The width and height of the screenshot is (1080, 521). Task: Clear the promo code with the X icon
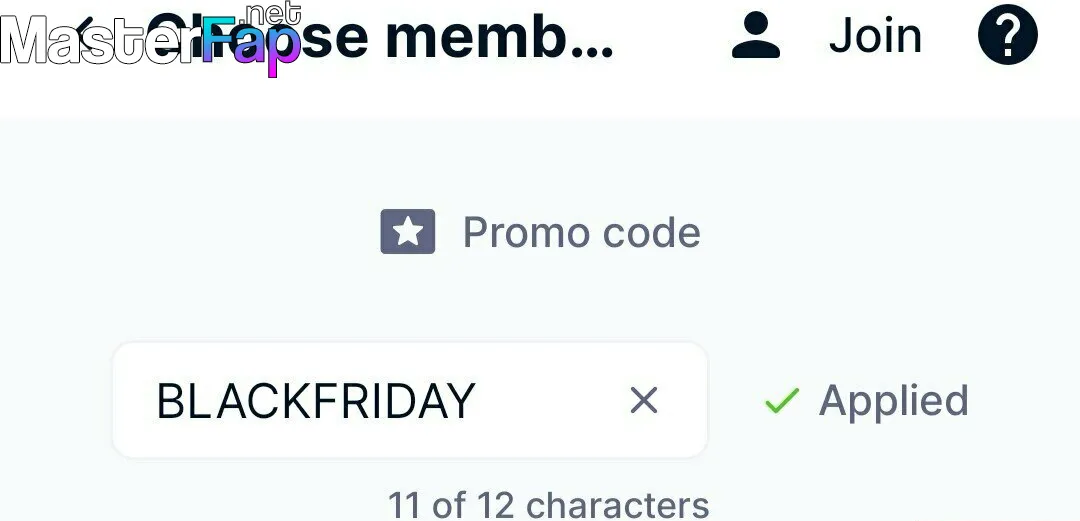644,400
